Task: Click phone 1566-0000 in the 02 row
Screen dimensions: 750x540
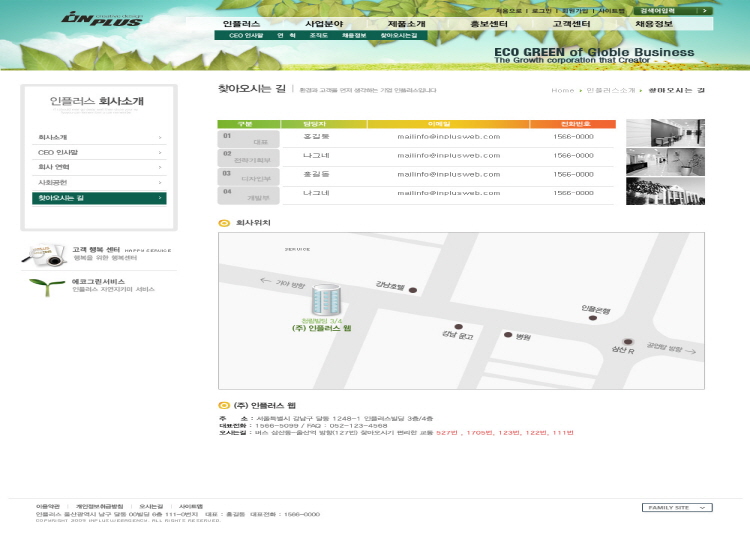Action: point(573,155)
